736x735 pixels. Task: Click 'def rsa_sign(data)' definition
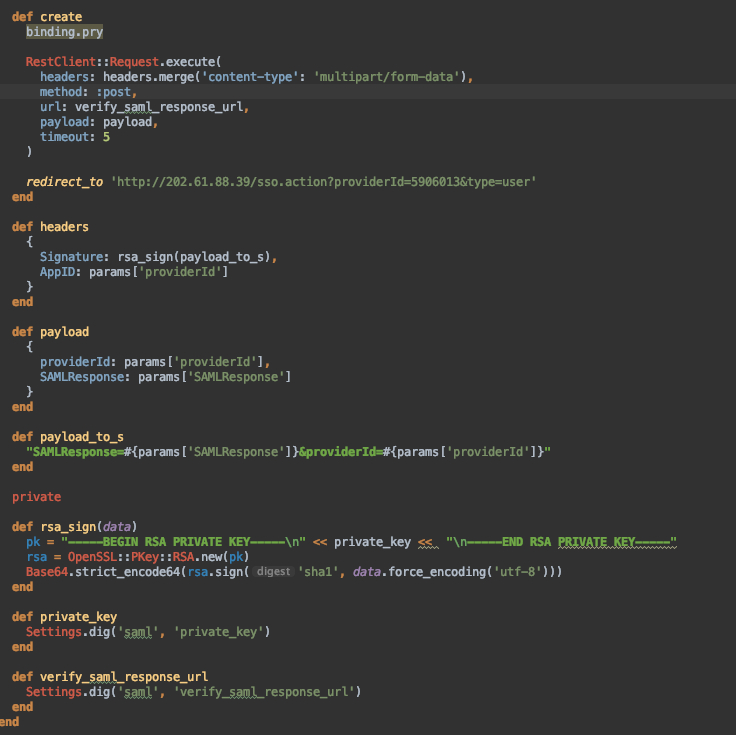pos(74,527)
